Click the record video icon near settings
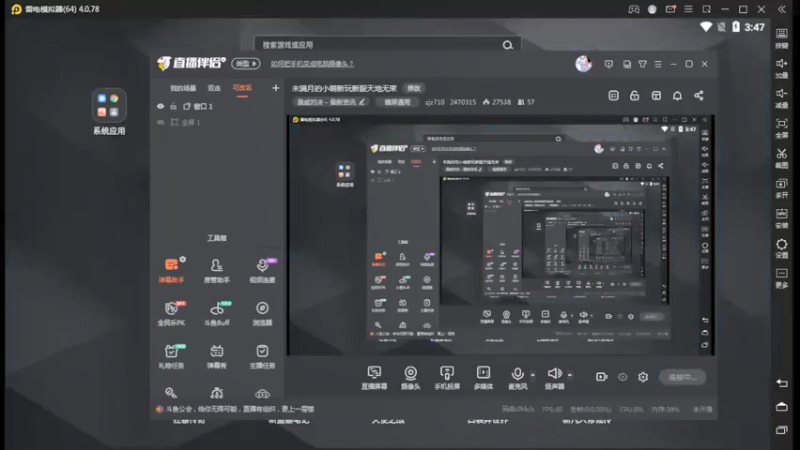Screen dimensions: 800x450 [602, 377]
